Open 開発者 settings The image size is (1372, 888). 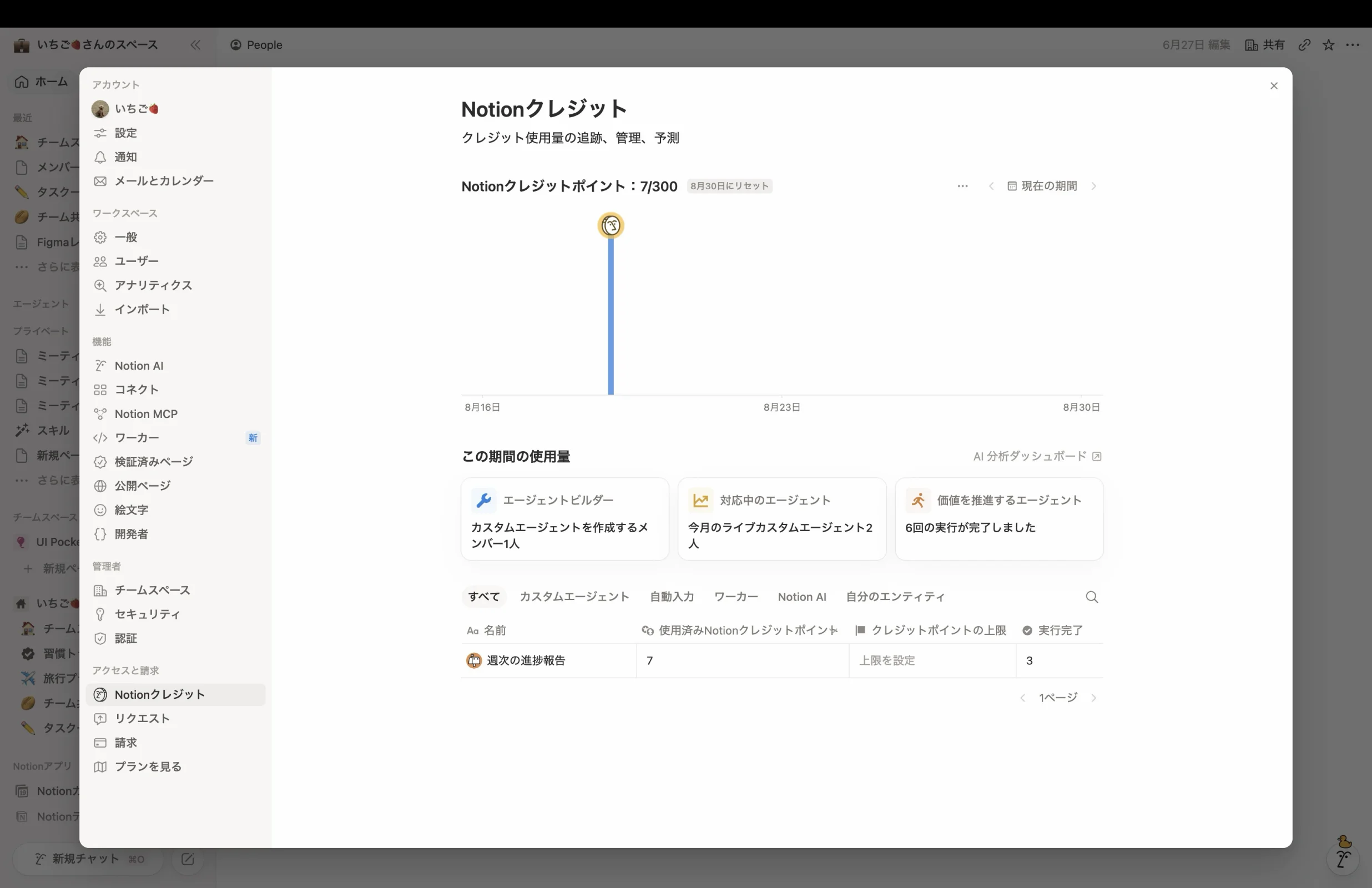click(175, 534)
